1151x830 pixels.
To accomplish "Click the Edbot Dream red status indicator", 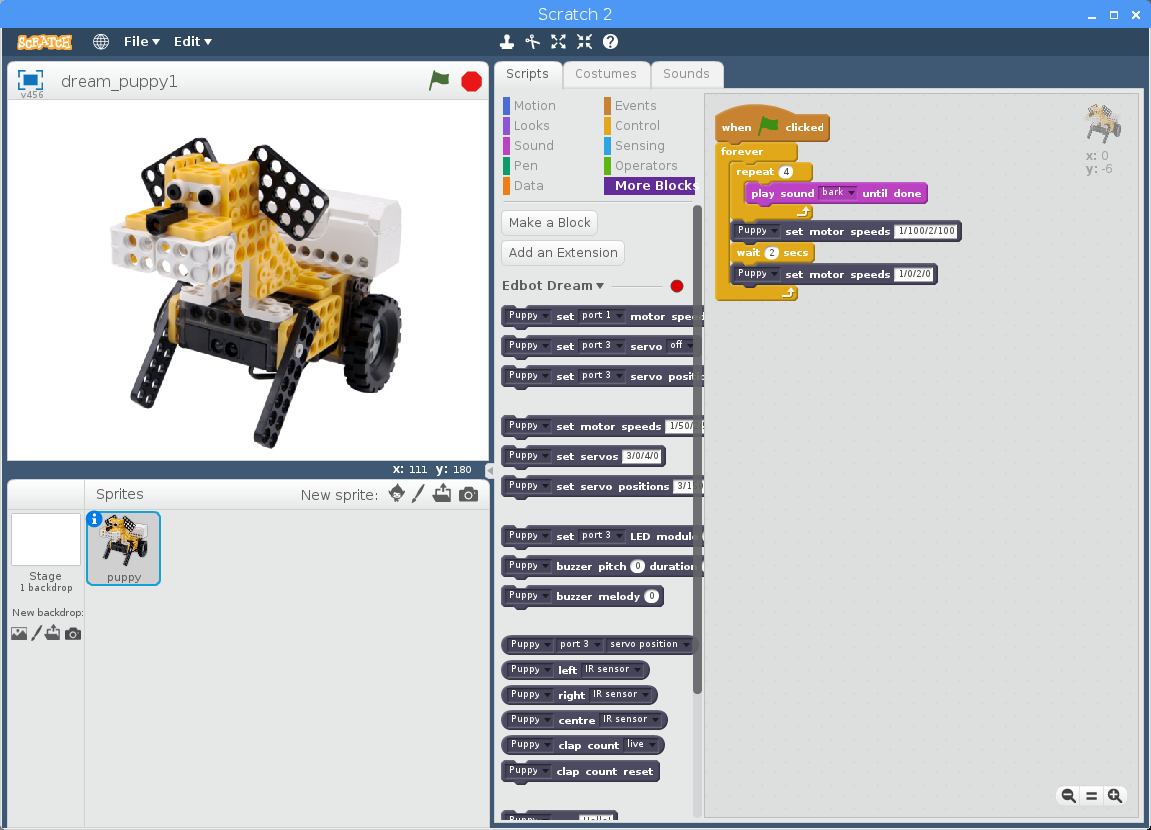I will coord(677,286).
